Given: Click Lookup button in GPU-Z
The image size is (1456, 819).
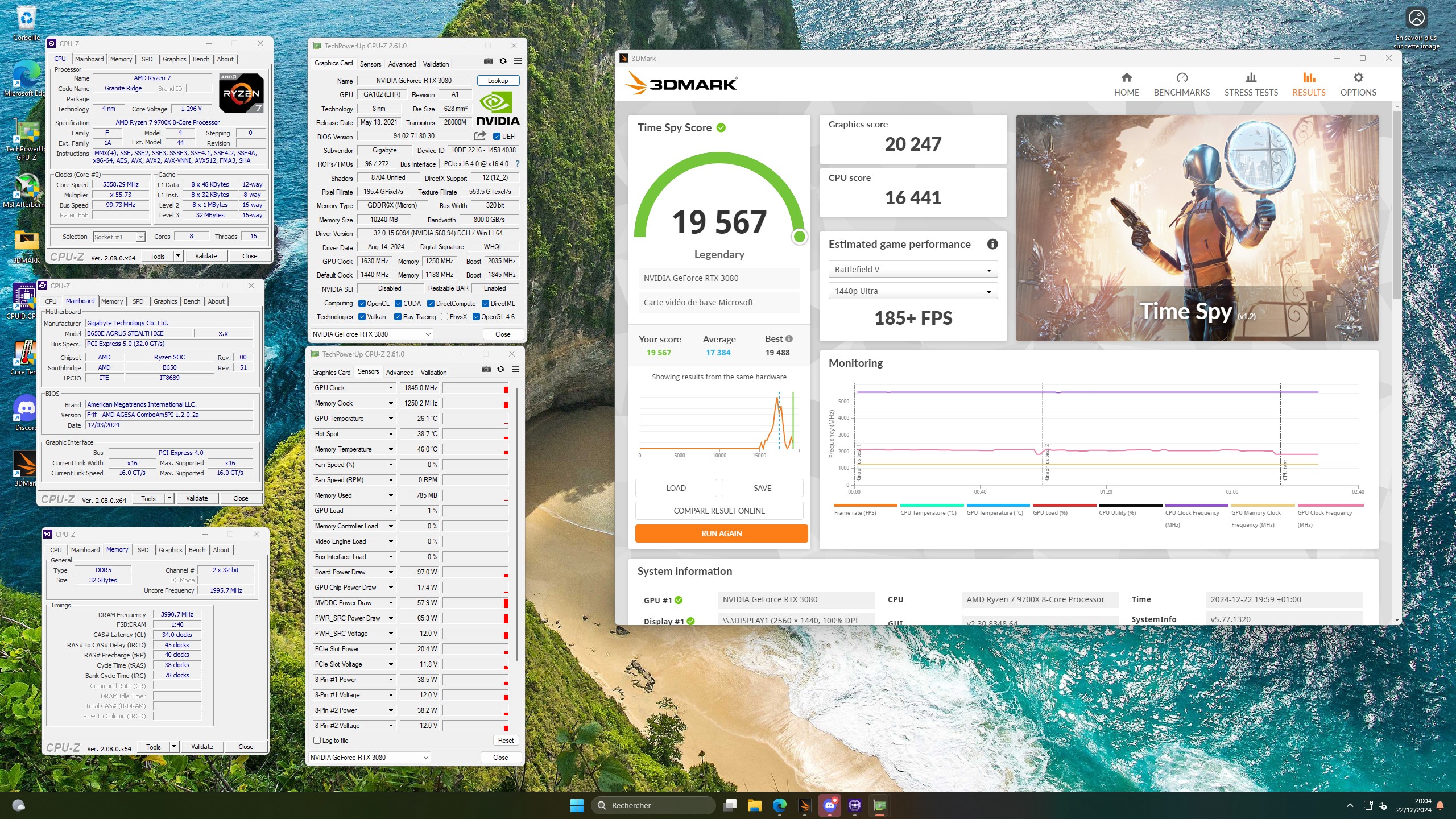Looking at the screenshot, I should click(x=498, y=81).
